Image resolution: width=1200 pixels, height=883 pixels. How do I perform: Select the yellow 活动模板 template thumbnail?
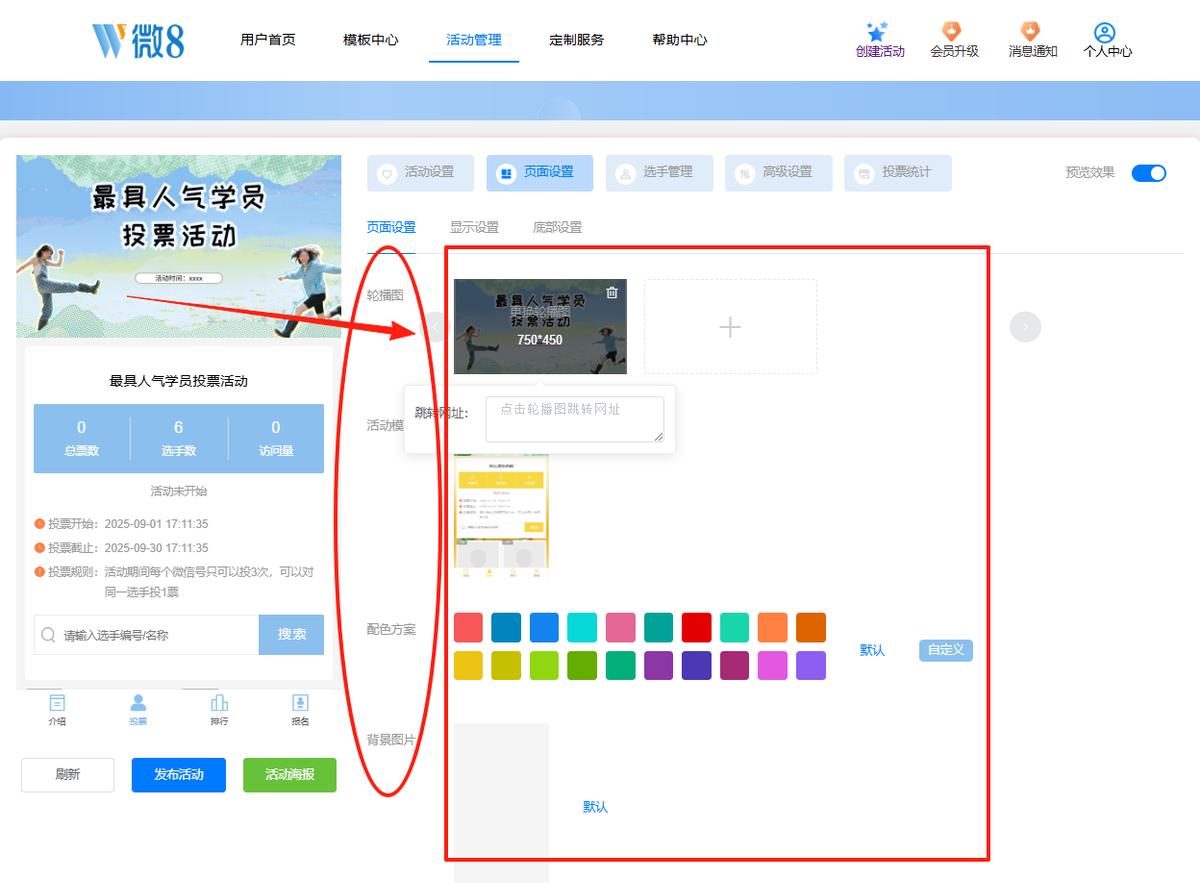(501, 516)
